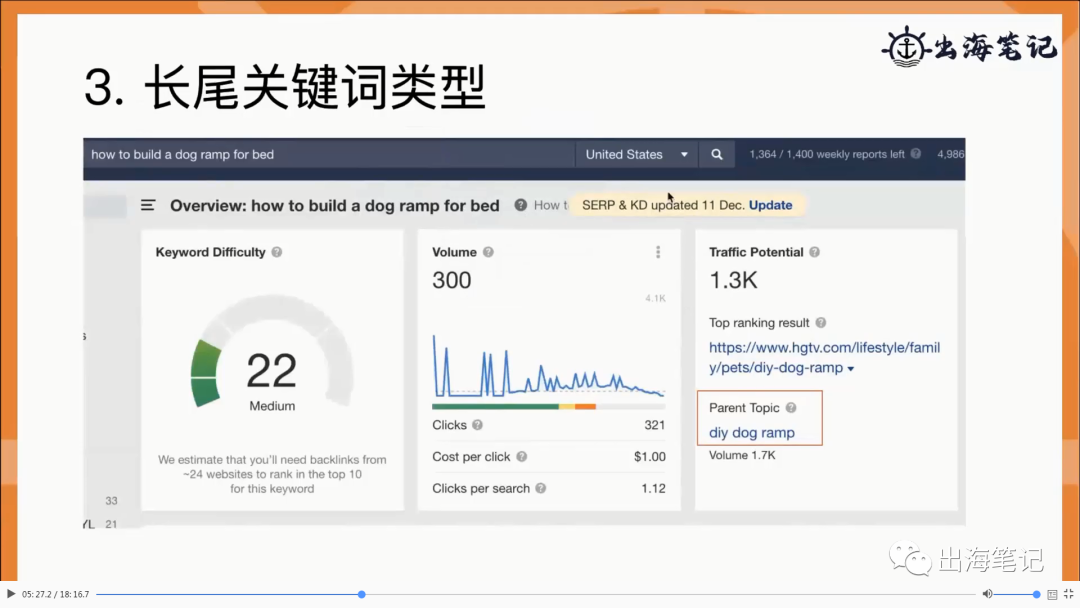Open the three-dot menu in Volume card
The width and height of the screenshot is (1080, 608).
click(658, 252)
